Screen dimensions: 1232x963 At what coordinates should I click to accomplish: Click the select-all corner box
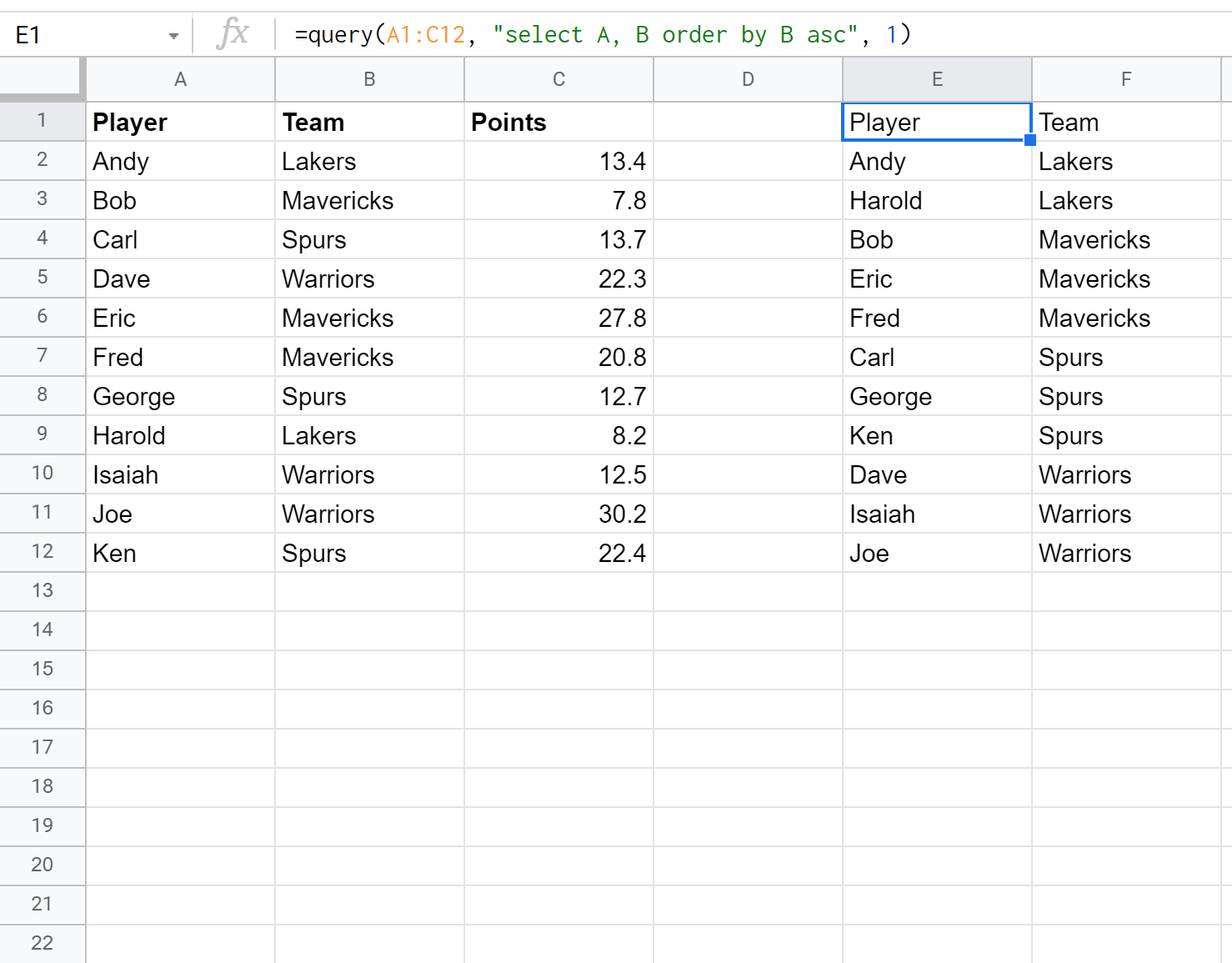pos(42,79)
